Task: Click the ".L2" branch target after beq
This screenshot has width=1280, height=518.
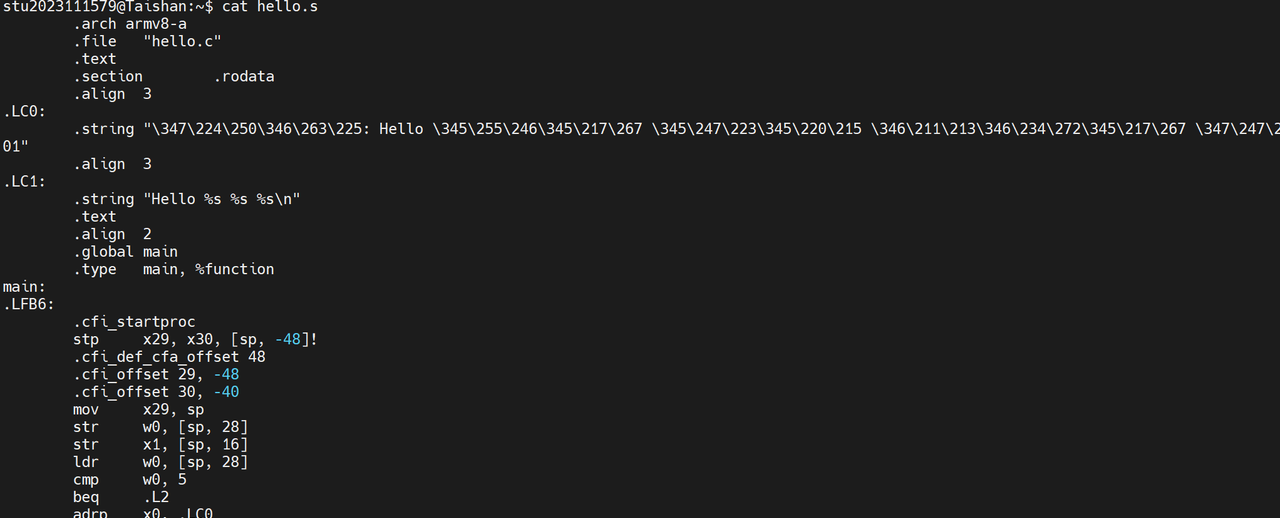Action: (x=156, y=497)
